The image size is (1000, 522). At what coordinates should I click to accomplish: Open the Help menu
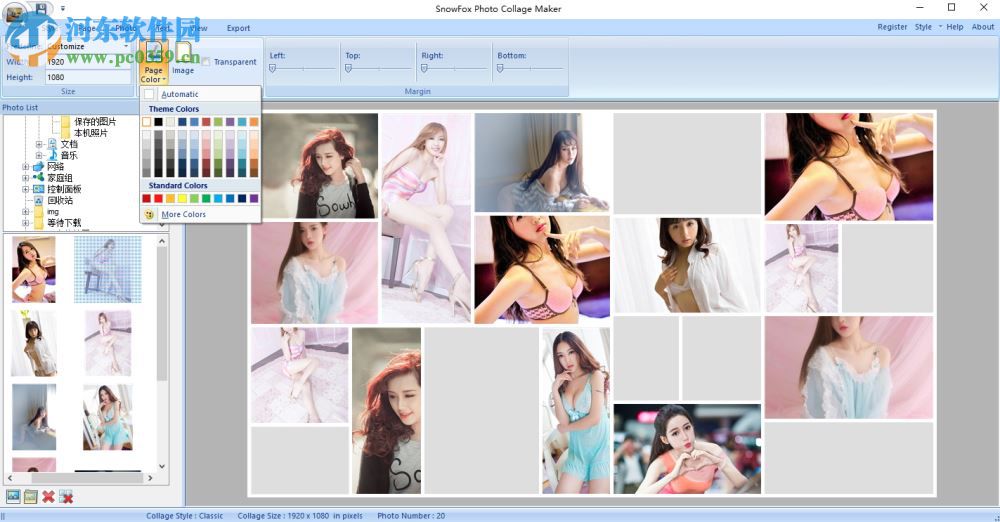click(955, 27)
